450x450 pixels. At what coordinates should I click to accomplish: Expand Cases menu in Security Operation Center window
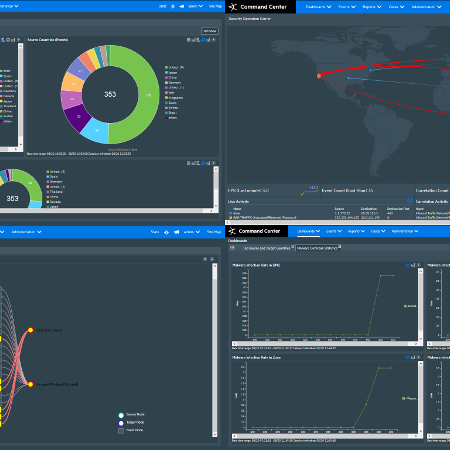coord(396,7)
